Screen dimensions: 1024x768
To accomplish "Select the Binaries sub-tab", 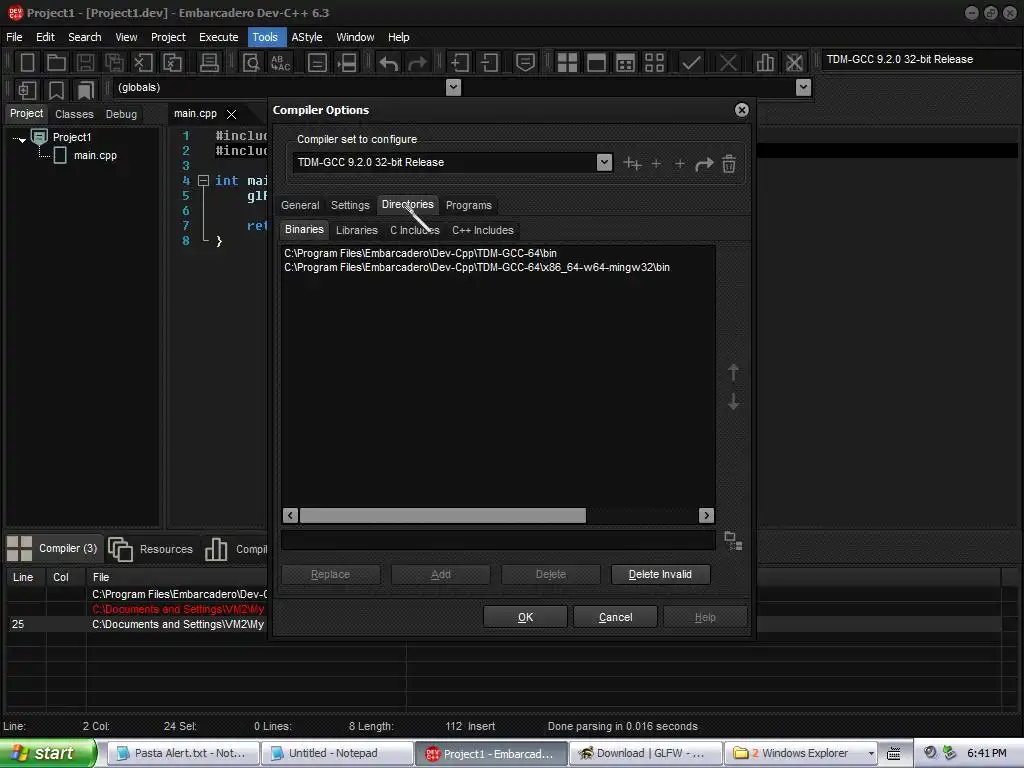I will pos(304,229).
